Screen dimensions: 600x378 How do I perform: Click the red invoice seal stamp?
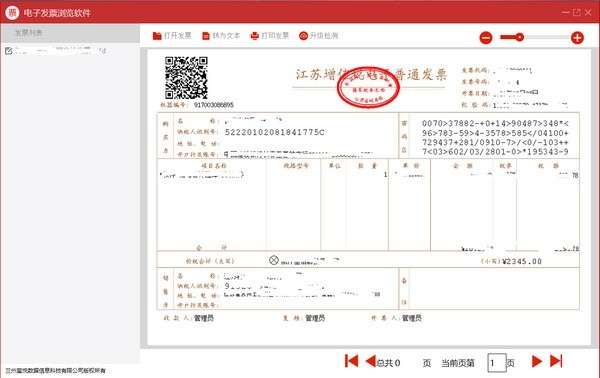[368, 88]
